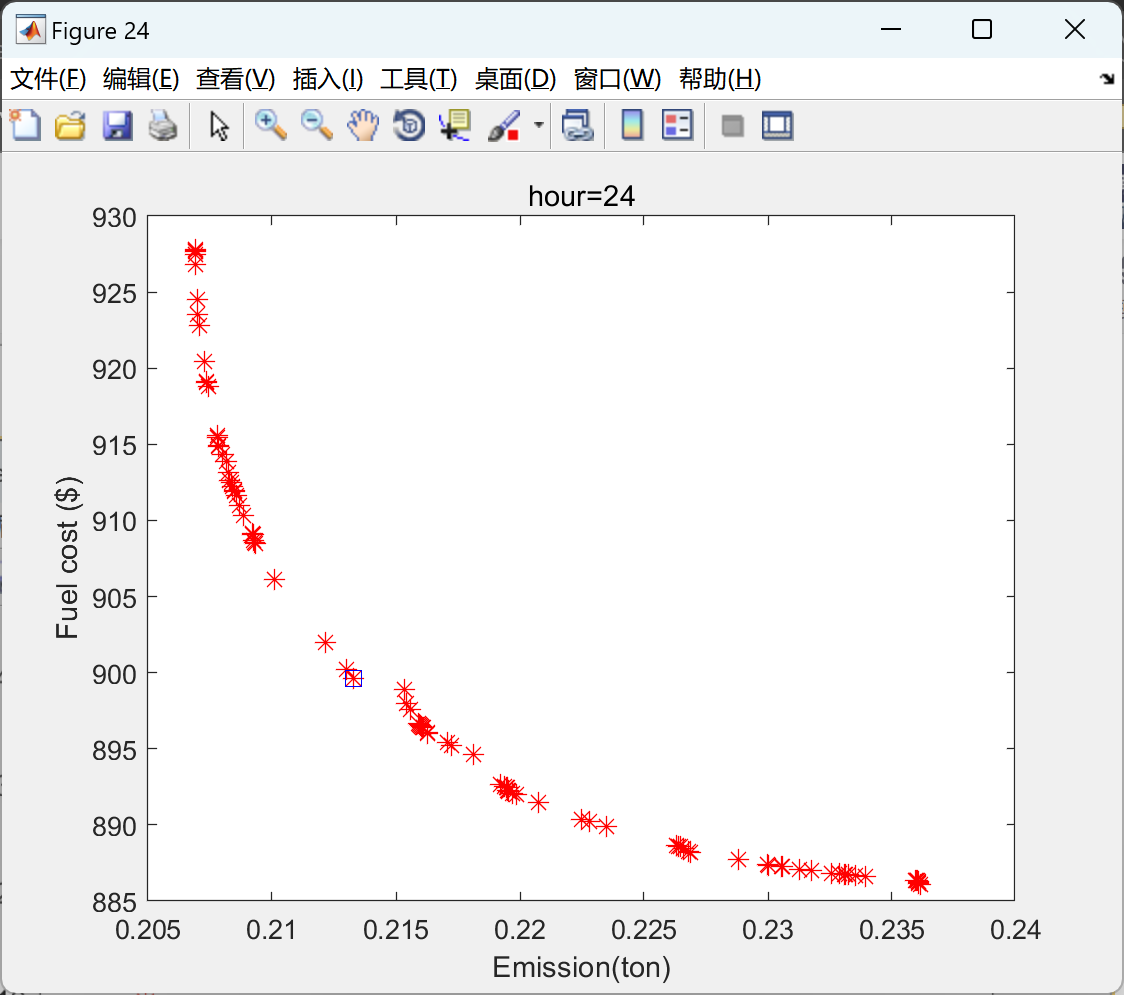Print the figure with the printer icon
The height and width of the screenshot is (995, 1124).
pyautogui.click(x=163, y=125)
